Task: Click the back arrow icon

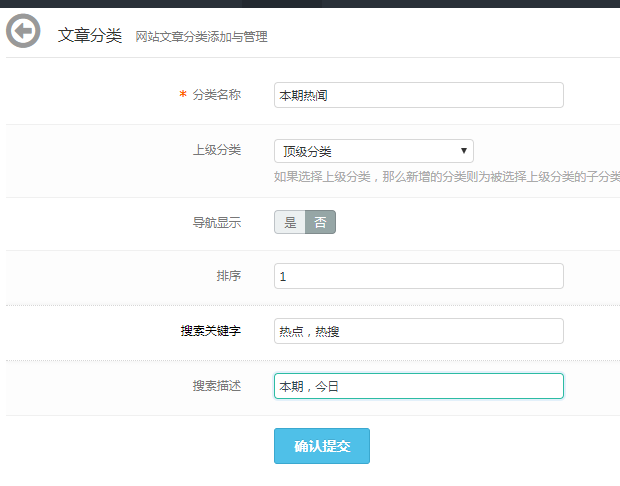Action: click(23, 32)
